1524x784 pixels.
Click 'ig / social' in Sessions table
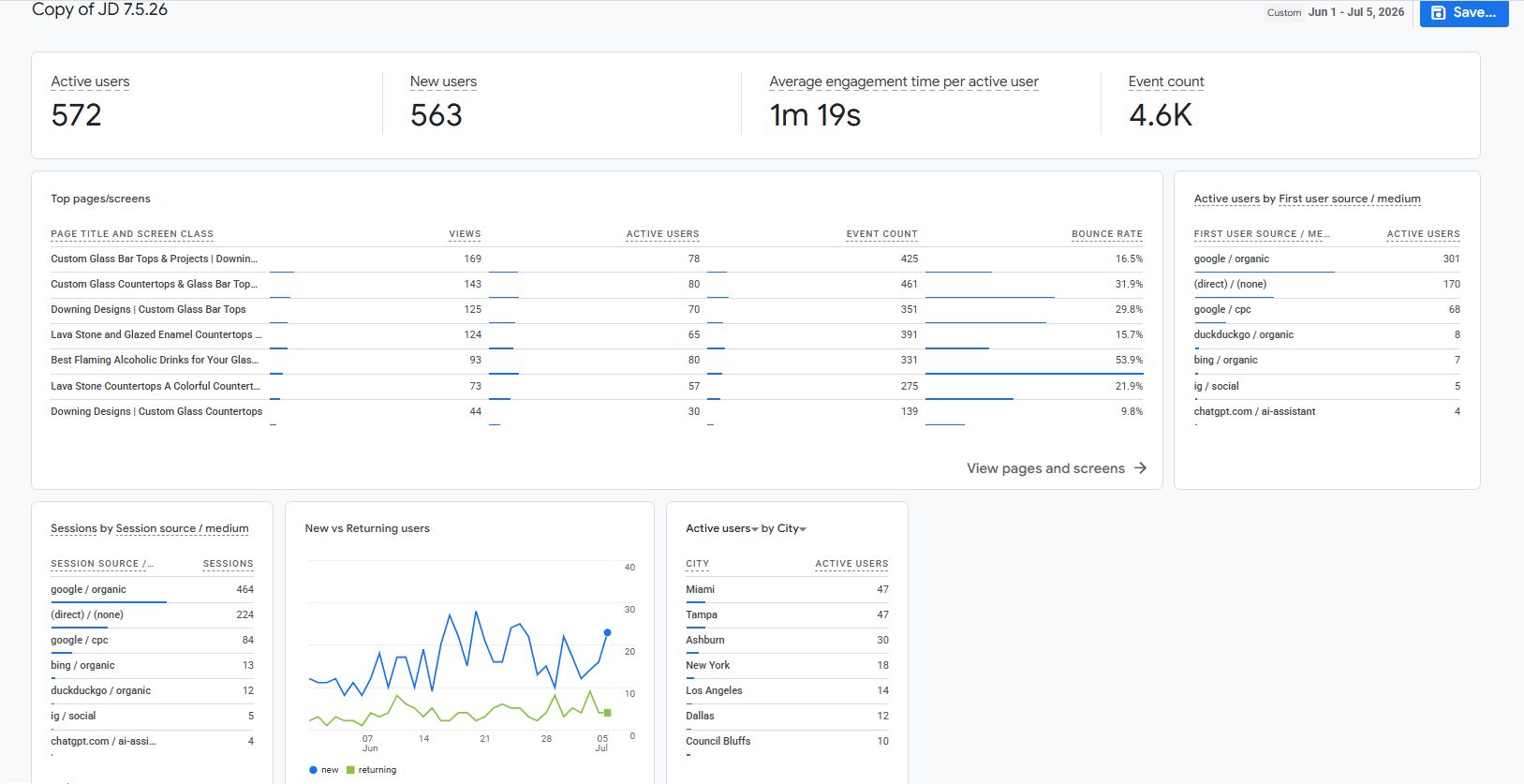[73, 716]
